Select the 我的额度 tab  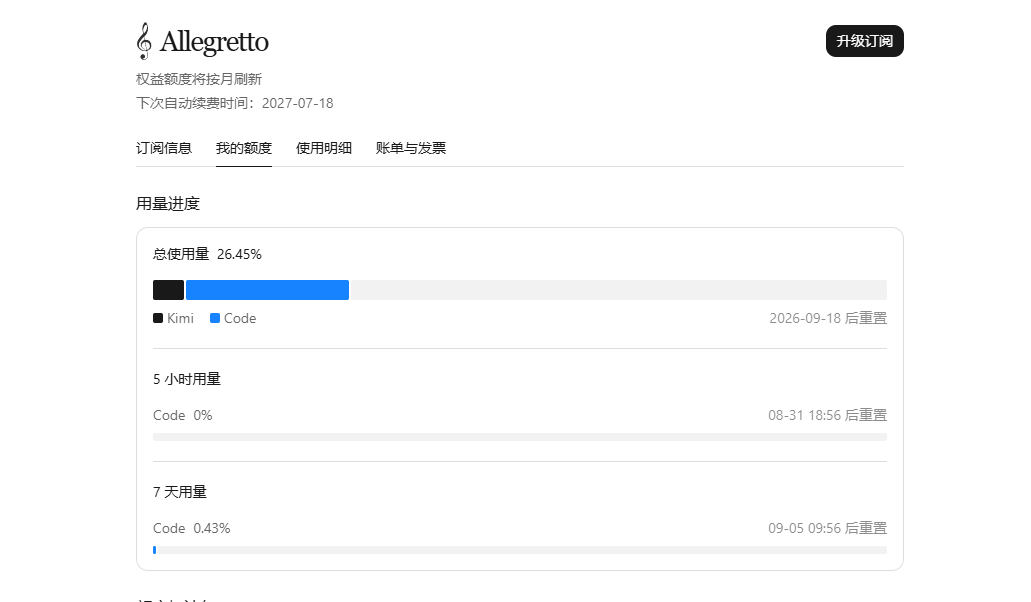244,149
